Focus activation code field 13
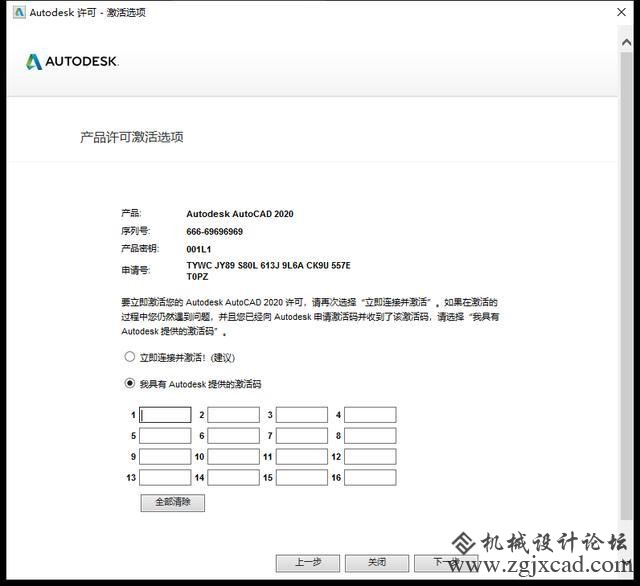This screenshot has height=586, width=640. [x=165, y=478]
